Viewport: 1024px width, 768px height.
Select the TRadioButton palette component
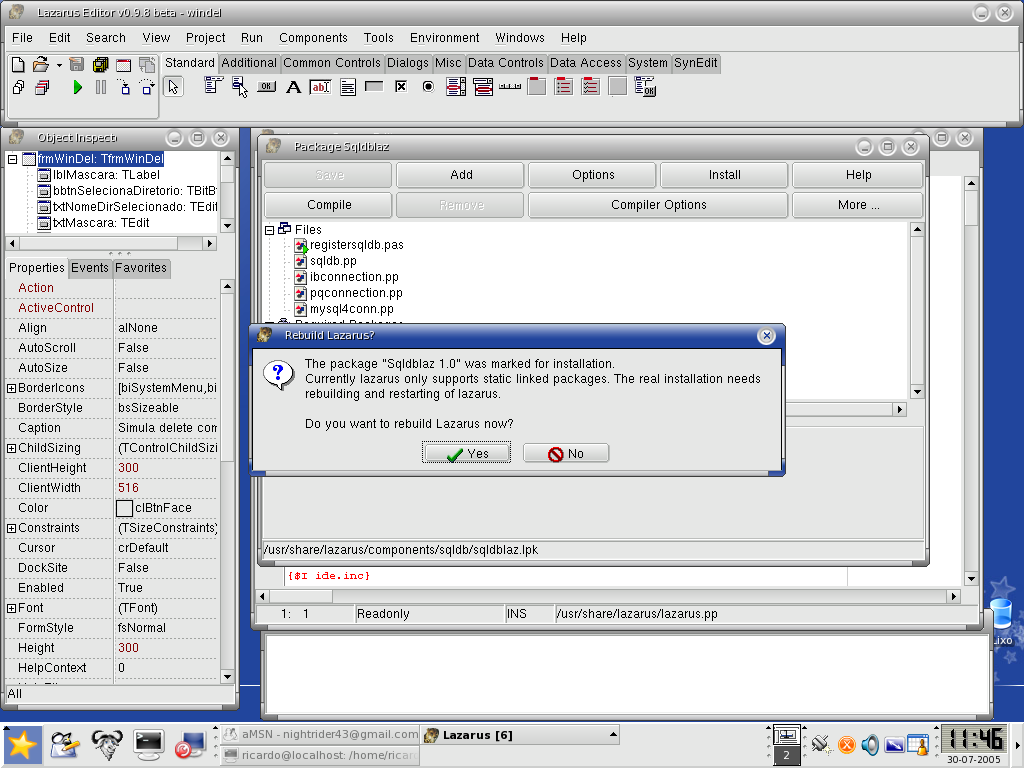tap(428, 87)
